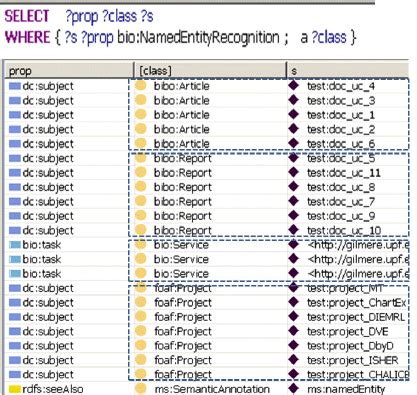Select the test:doc_uc_5 cell
Screen dimensions: 417x395
click(x=341, y=158)
